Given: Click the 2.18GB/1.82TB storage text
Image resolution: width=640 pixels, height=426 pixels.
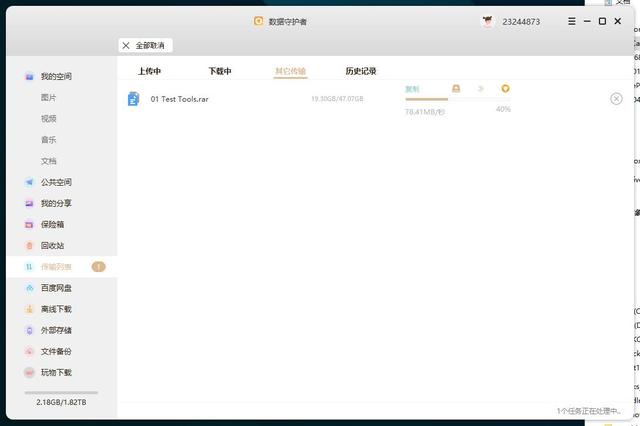Looking at the screenshot, I should 61,402.
